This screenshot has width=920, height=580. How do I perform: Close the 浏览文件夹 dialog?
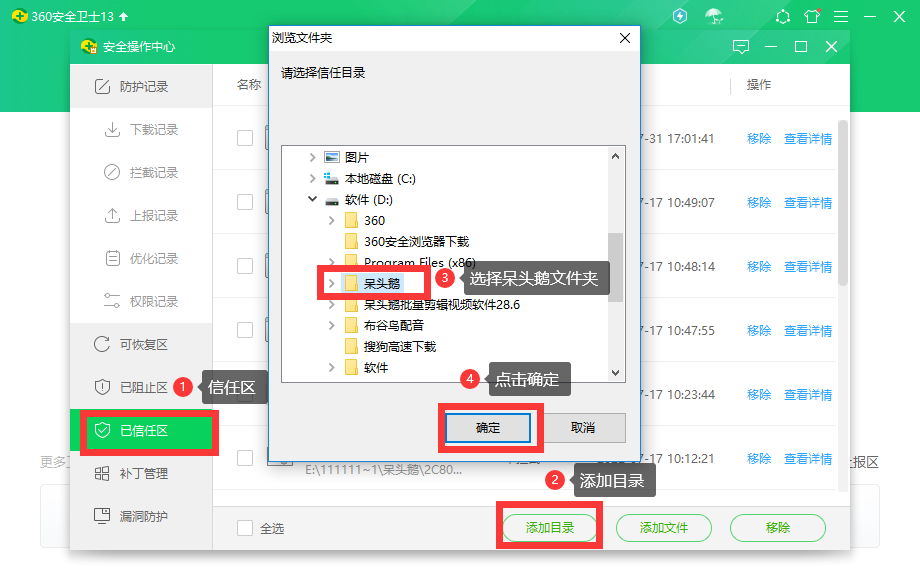click(625, 38)
